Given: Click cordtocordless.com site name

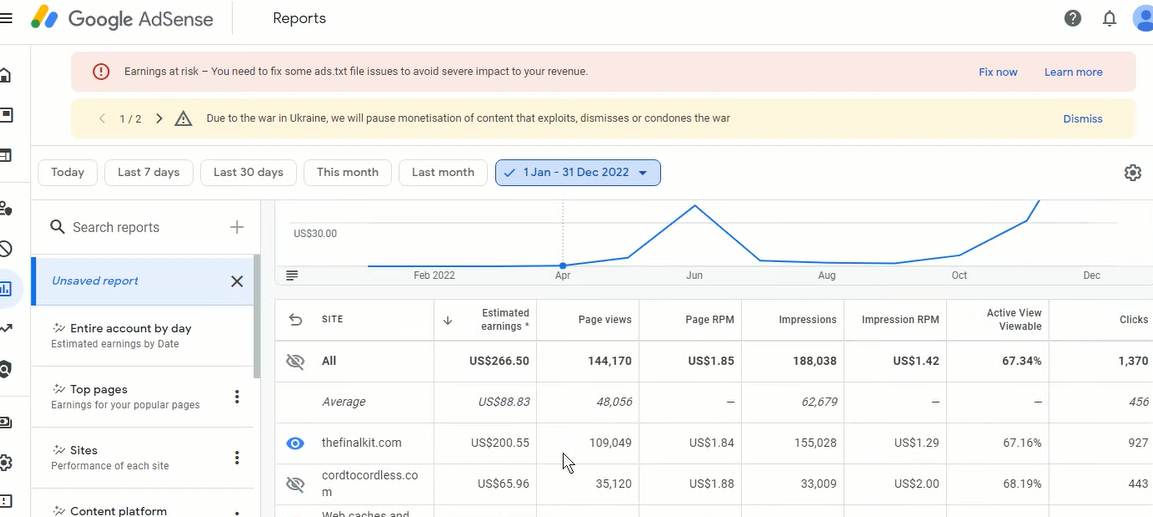Looking at the screenshot, I should 370,483.
